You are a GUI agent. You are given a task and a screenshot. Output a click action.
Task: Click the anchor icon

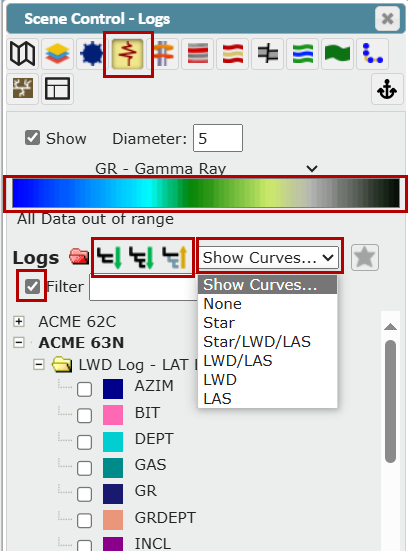click(387, 89)
